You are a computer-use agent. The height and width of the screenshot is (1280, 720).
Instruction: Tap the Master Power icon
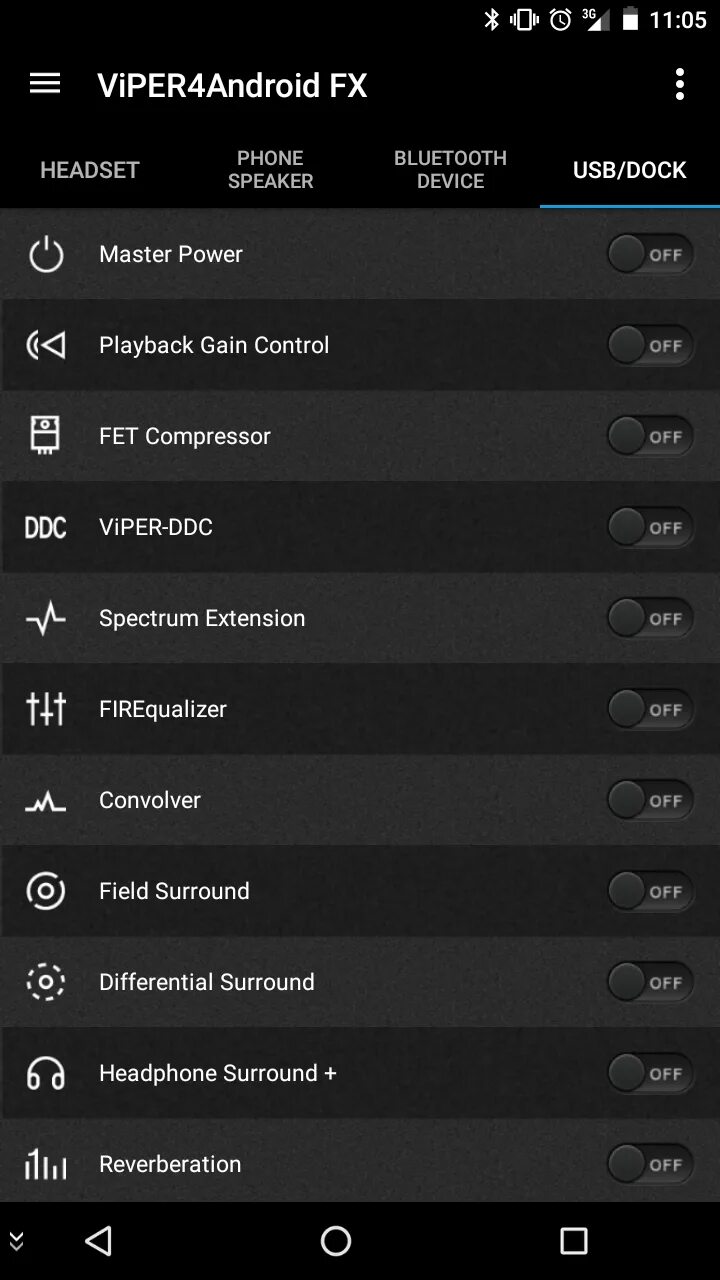coord(46,254)
